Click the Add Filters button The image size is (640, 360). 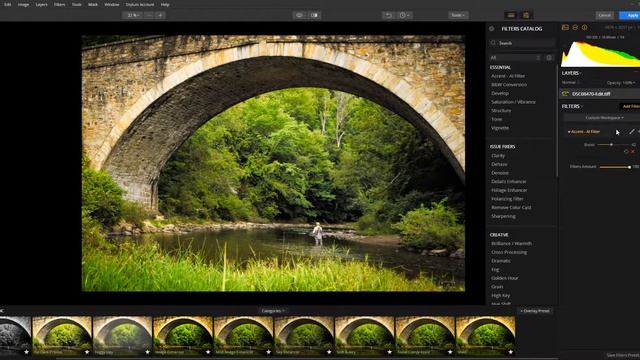click(x=631, y=106)
